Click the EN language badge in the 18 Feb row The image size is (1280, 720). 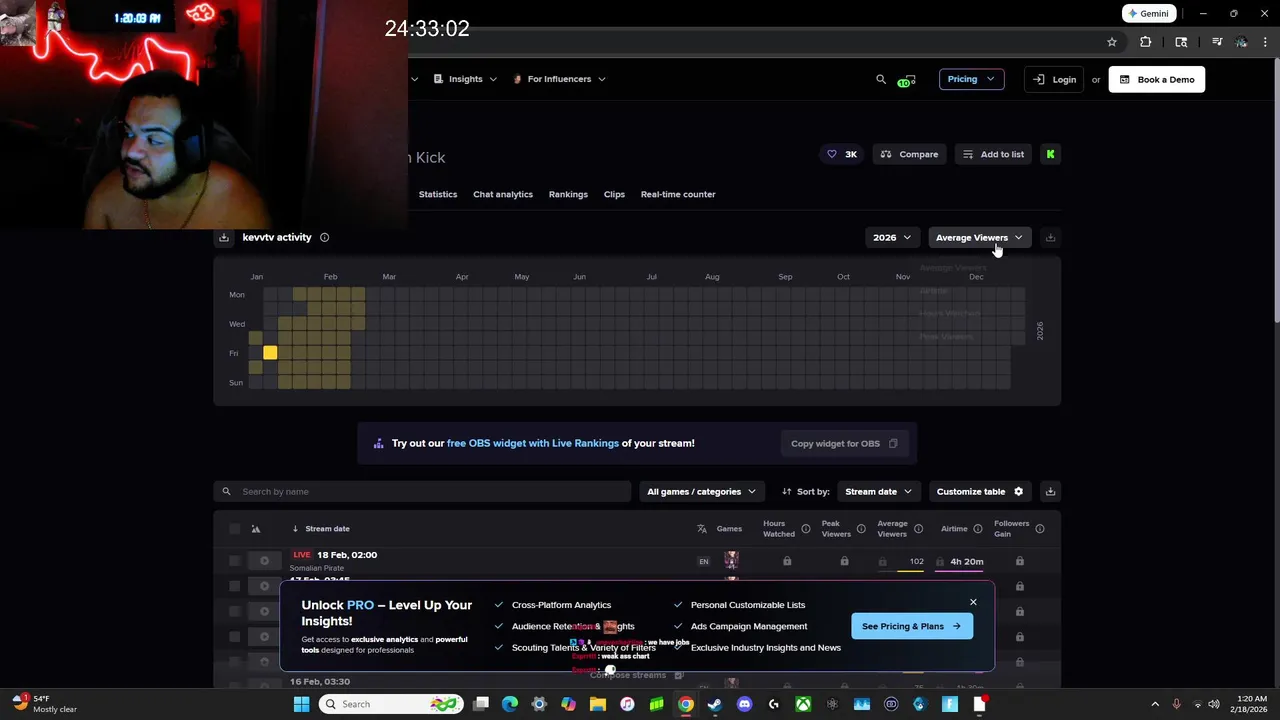pos(703,562)
